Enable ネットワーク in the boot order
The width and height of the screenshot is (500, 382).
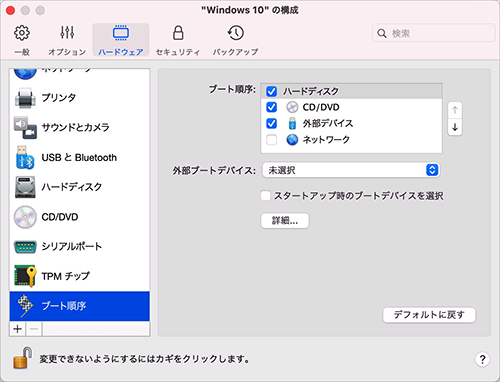pyautogui.click(x=271, y=140)
